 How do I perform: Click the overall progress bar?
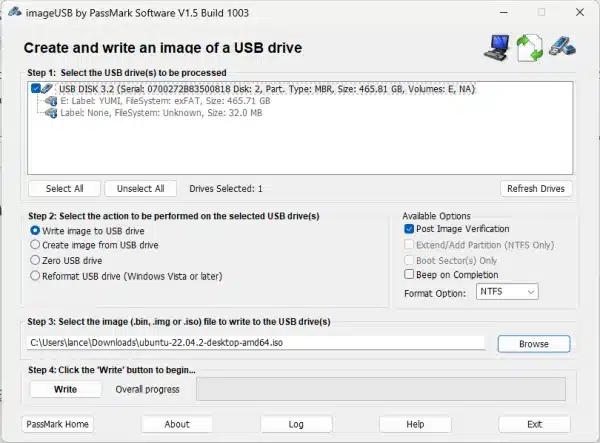tap(381, 389)
